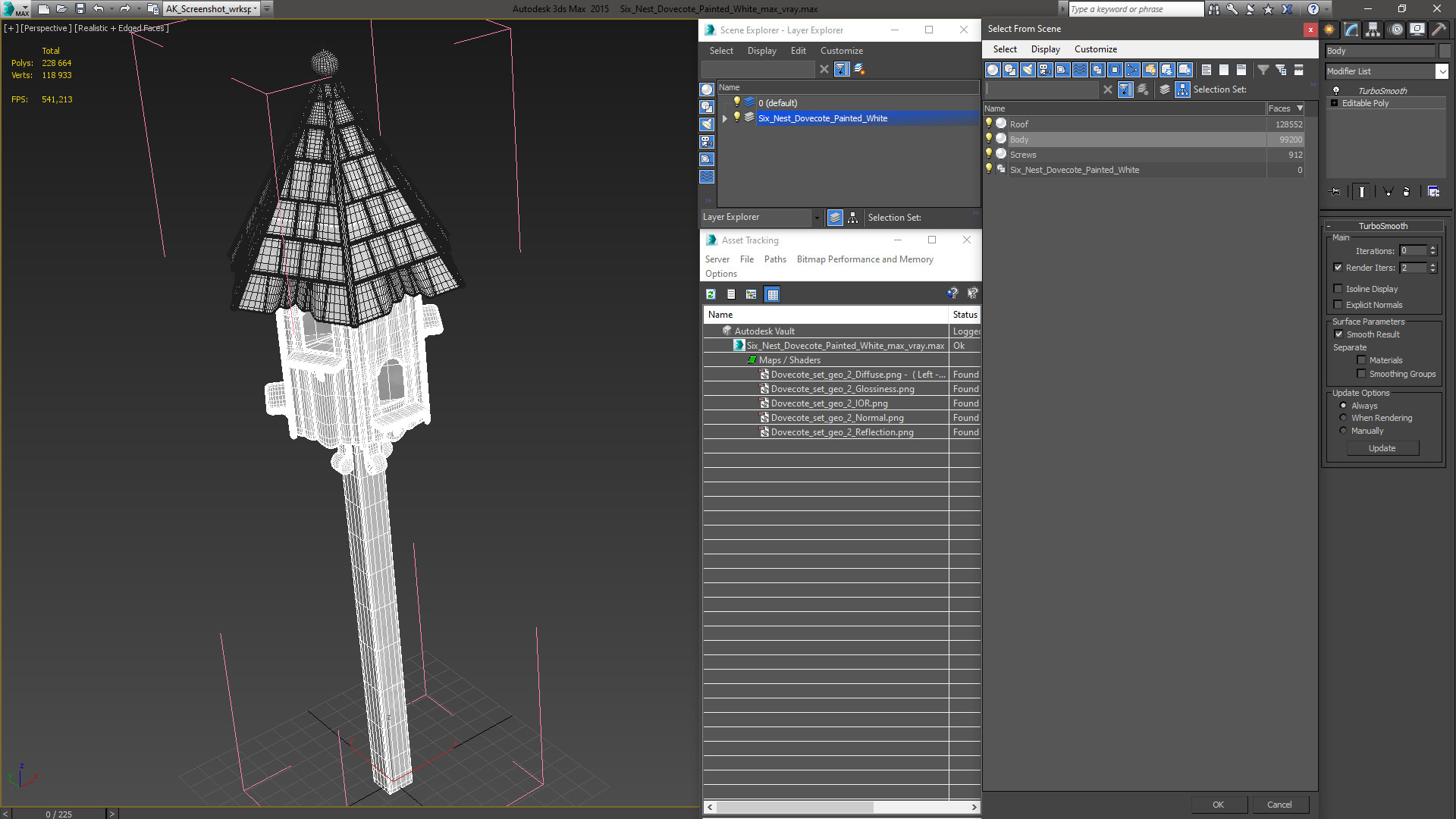Toggle Display Lights filter icon
The height and width of the screenshot is (819, 1456).
click(x=1028, y=70)
